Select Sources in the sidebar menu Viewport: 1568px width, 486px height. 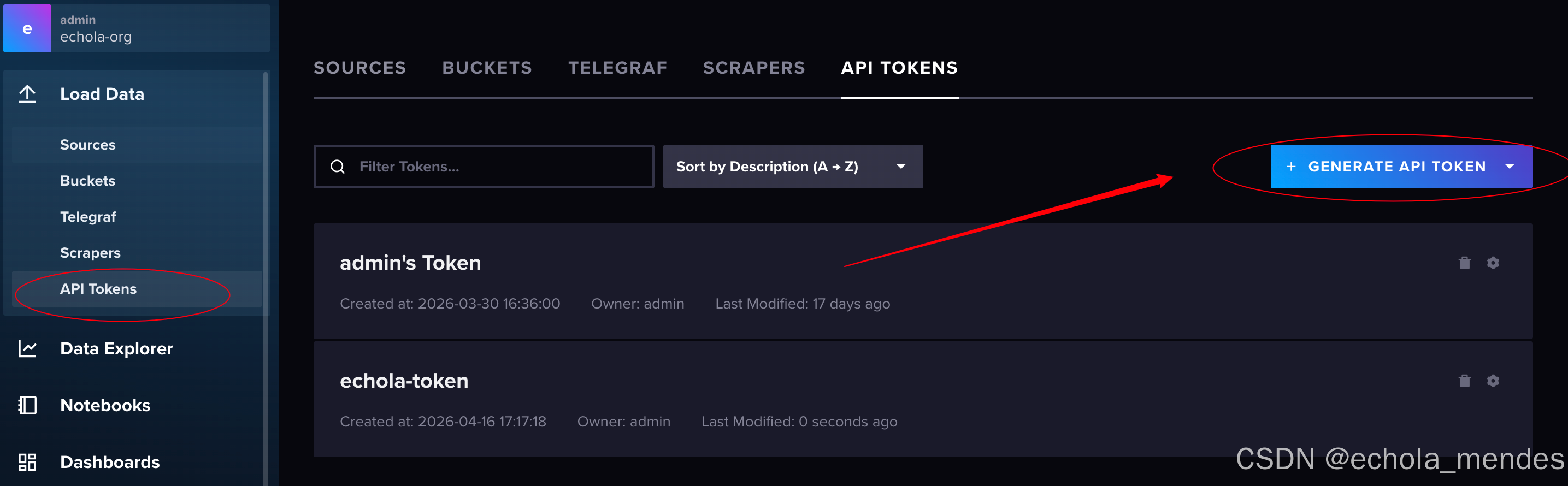87,145
